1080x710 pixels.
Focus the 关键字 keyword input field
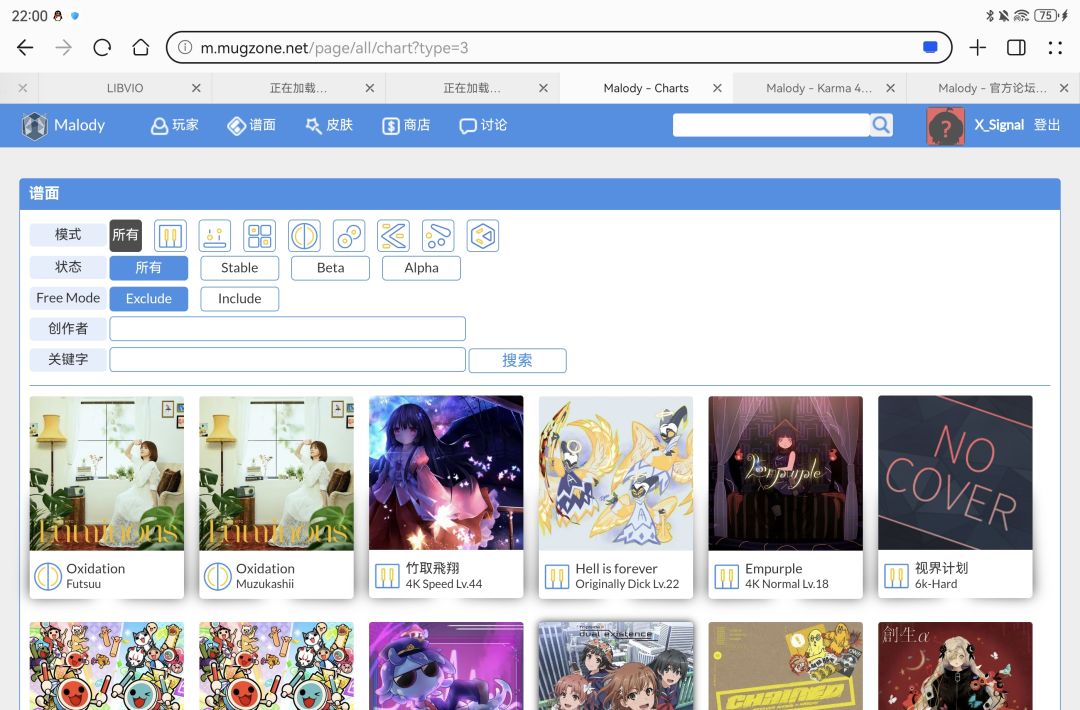(x=287, y=359)
